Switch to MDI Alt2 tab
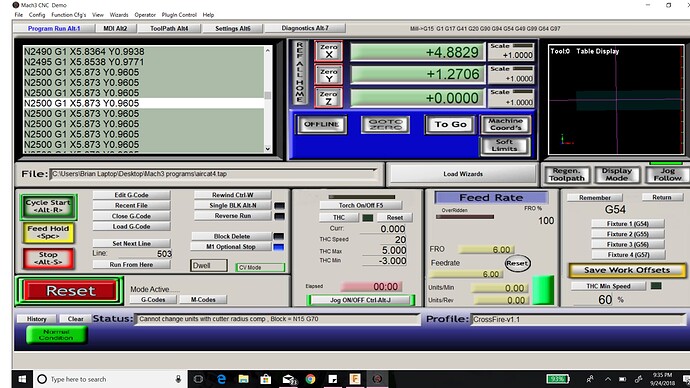 (115, 29)
